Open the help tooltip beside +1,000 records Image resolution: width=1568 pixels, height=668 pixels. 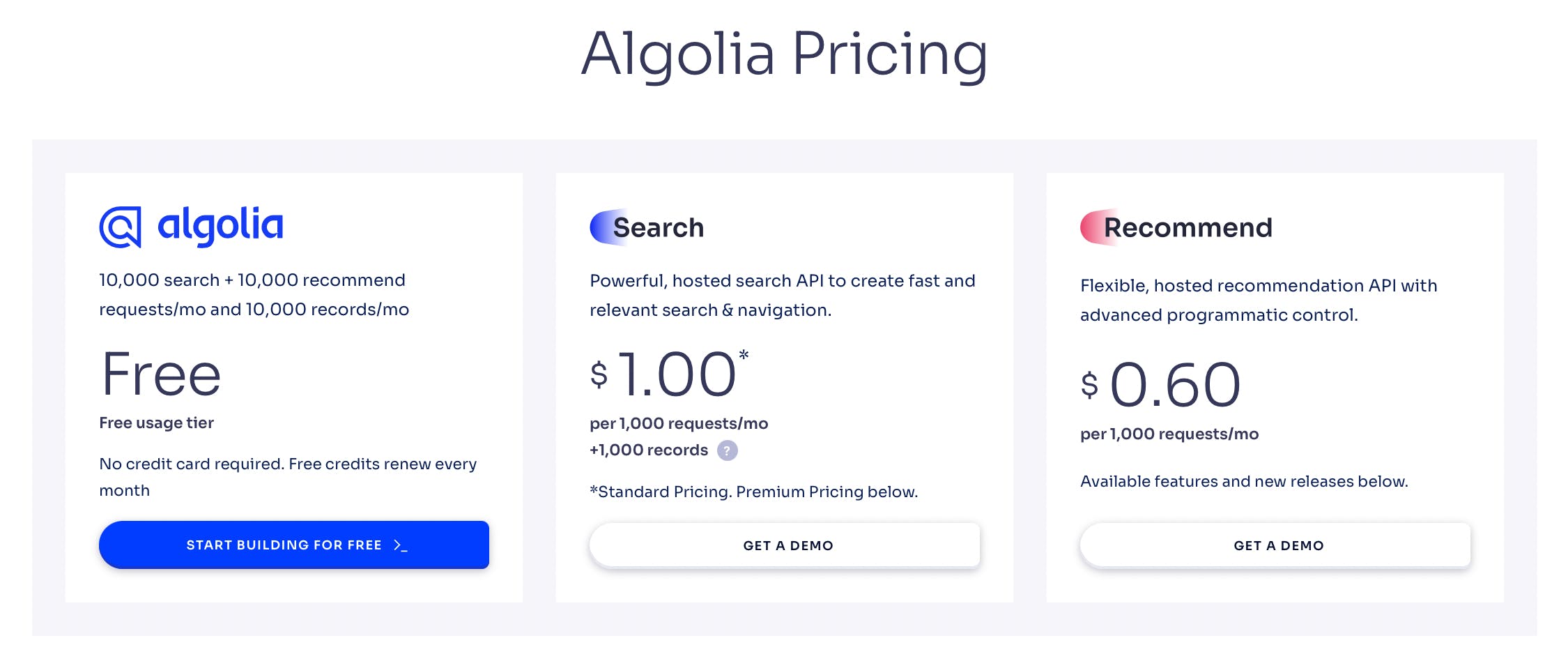pyautogui.click(x=727, y=450)
